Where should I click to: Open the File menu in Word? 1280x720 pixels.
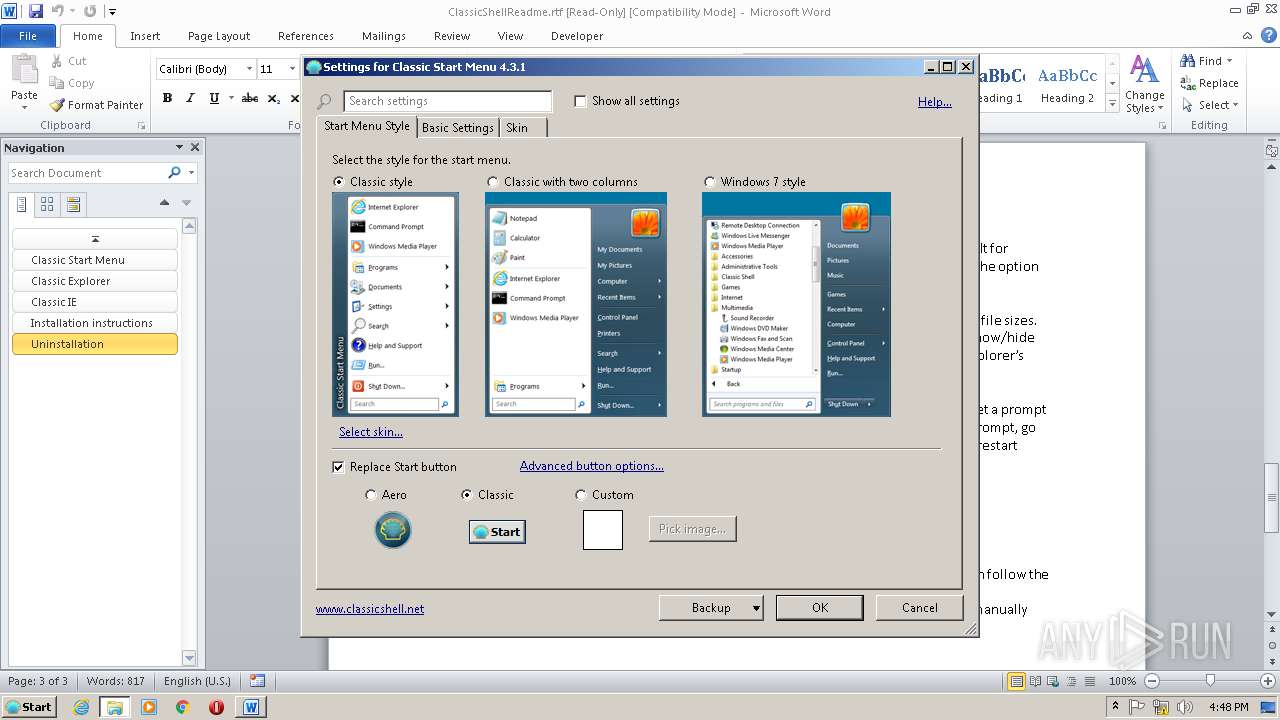pyautogui.click(x=28, y=36)
